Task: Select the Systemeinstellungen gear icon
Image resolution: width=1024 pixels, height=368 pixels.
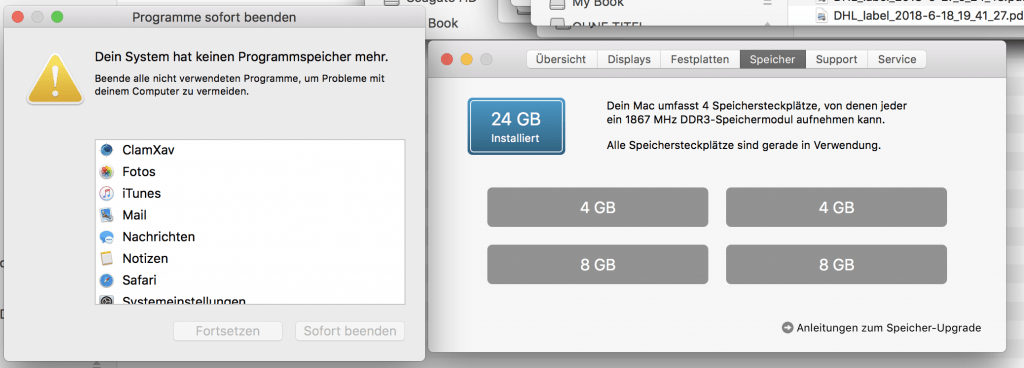Action: [x=106, y=300]
